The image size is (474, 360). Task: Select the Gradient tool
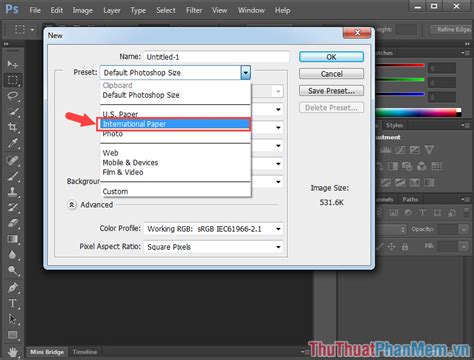[x=13, y=239]
